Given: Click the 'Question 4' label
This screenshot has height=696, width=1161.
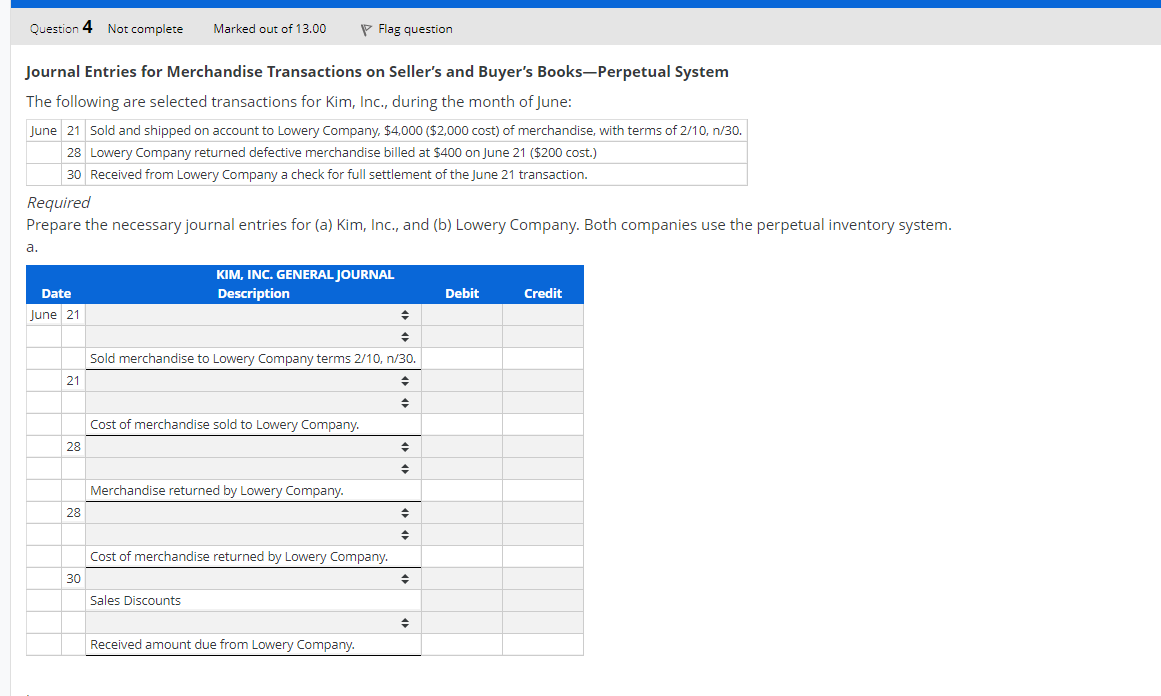Looking at the screenshot, I should tap(61, 28).
